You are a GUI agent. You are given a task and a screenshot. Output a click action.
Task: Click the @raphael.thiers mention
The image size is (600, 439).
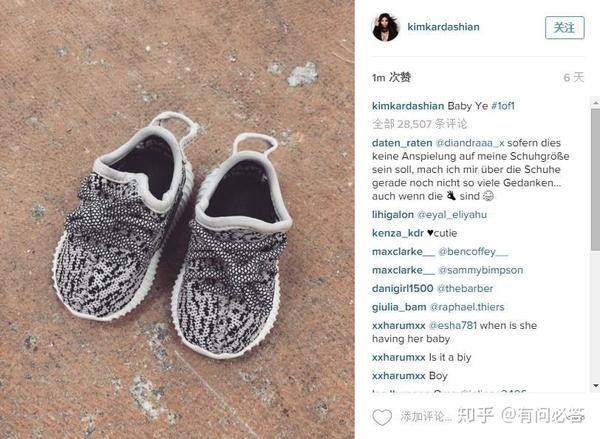click(467, 307)
